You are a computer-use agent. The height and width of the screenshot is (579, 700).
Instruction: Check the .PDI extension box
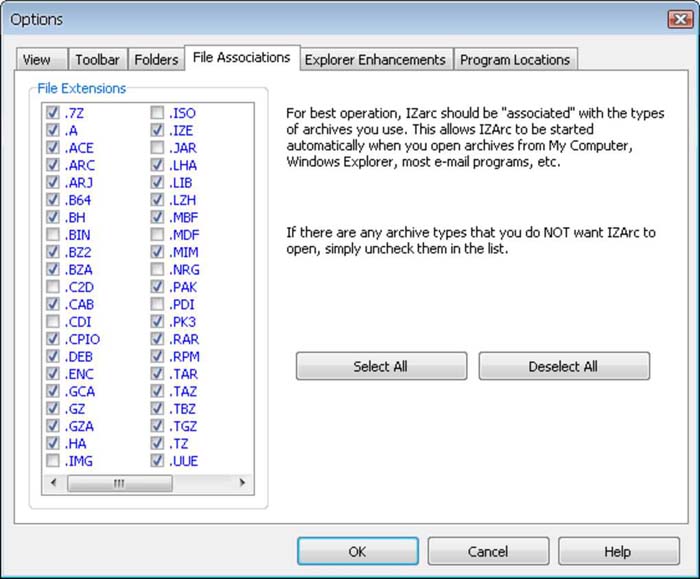[x=157, y=304]
